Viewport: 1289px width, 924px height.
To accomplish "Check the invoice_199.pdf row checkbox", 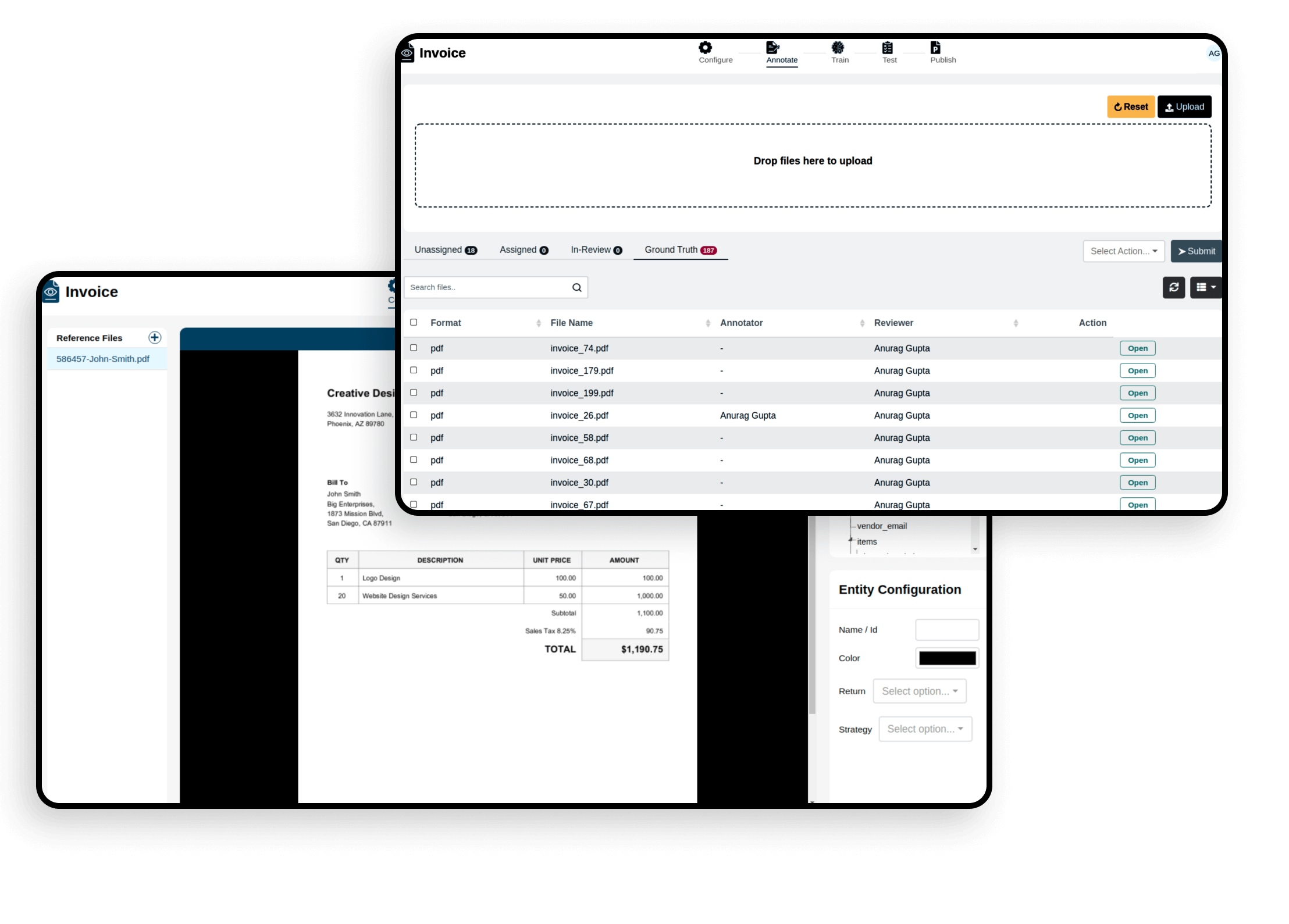I will 414,393.
